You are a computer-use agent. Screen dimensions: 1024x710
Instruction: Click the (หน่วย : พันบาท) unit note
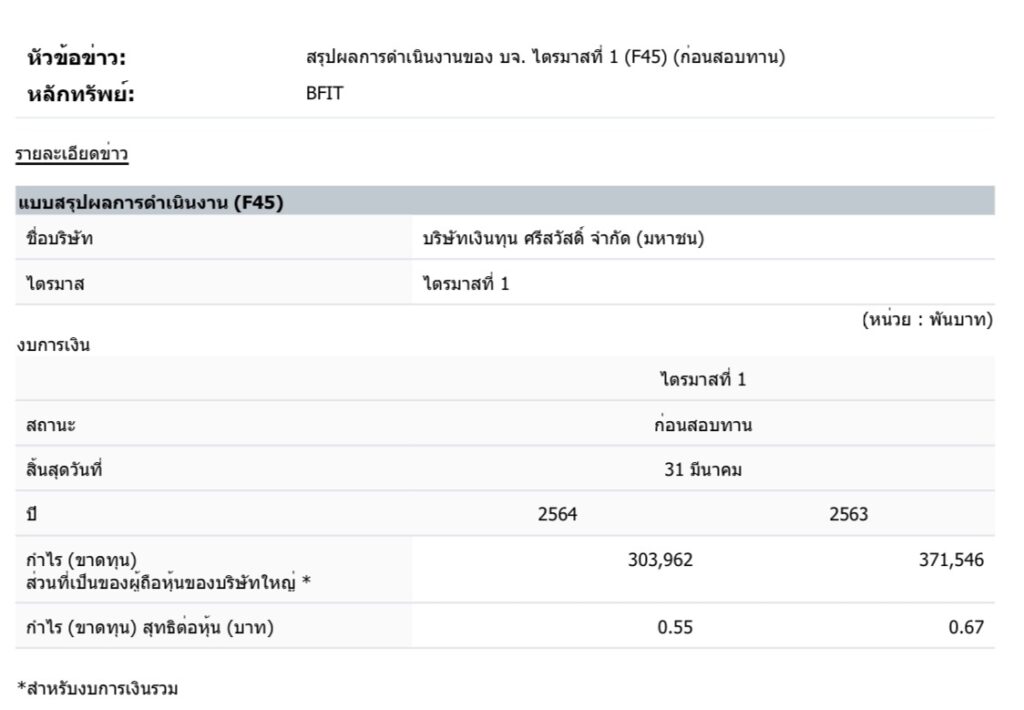[926, 320]
